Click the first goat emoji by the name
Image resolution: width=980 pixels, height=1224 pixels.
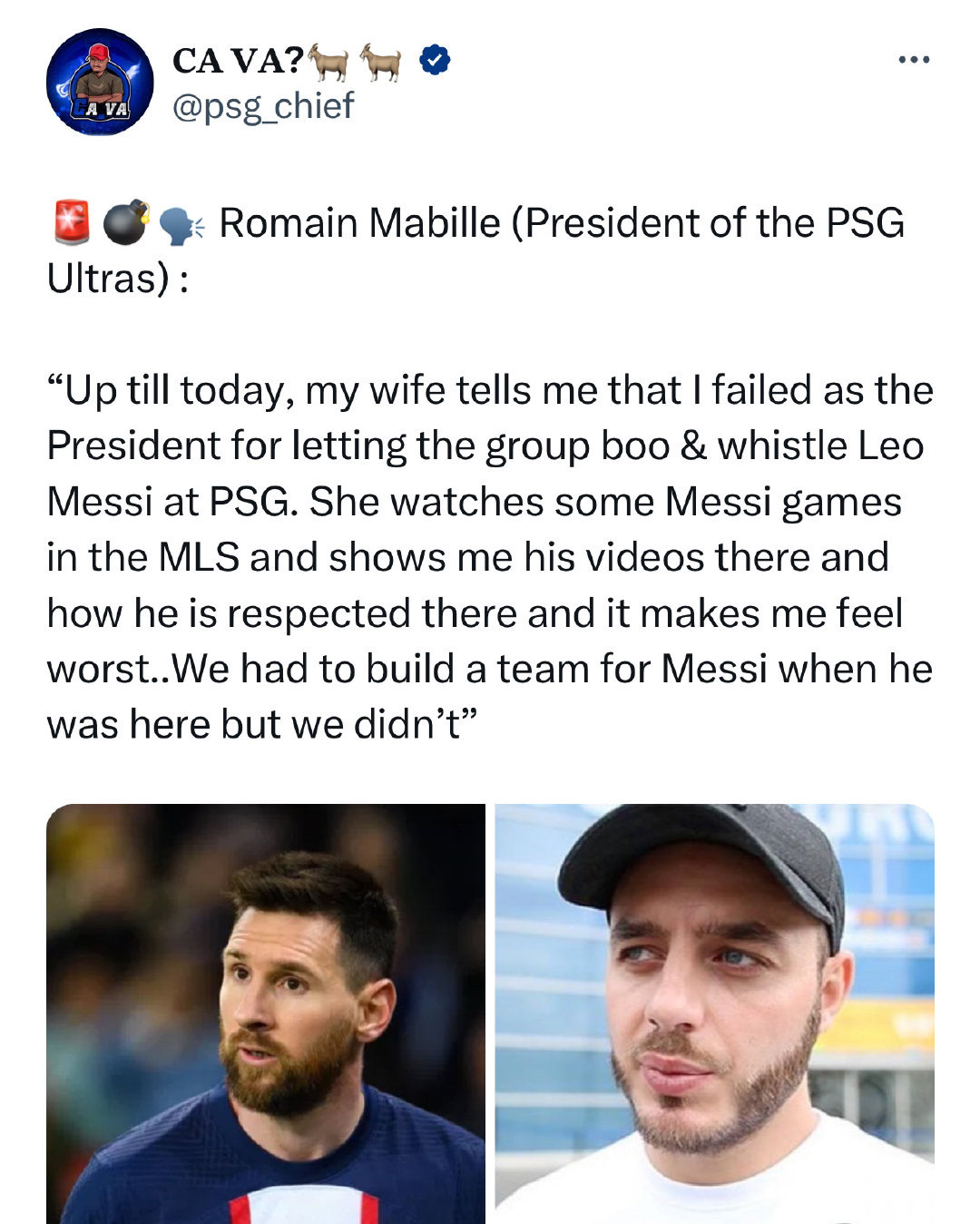pos(330,60)
